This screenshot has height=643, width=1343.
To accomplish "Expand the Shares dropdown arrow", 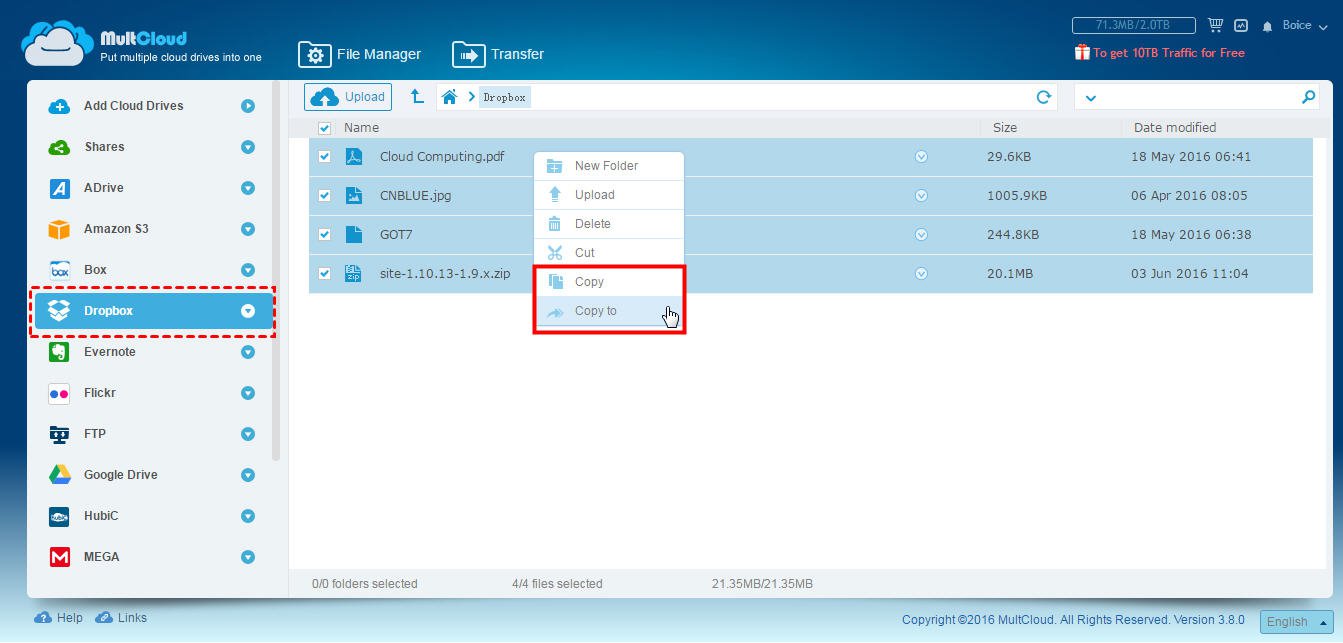I will (x=248, y=147).
